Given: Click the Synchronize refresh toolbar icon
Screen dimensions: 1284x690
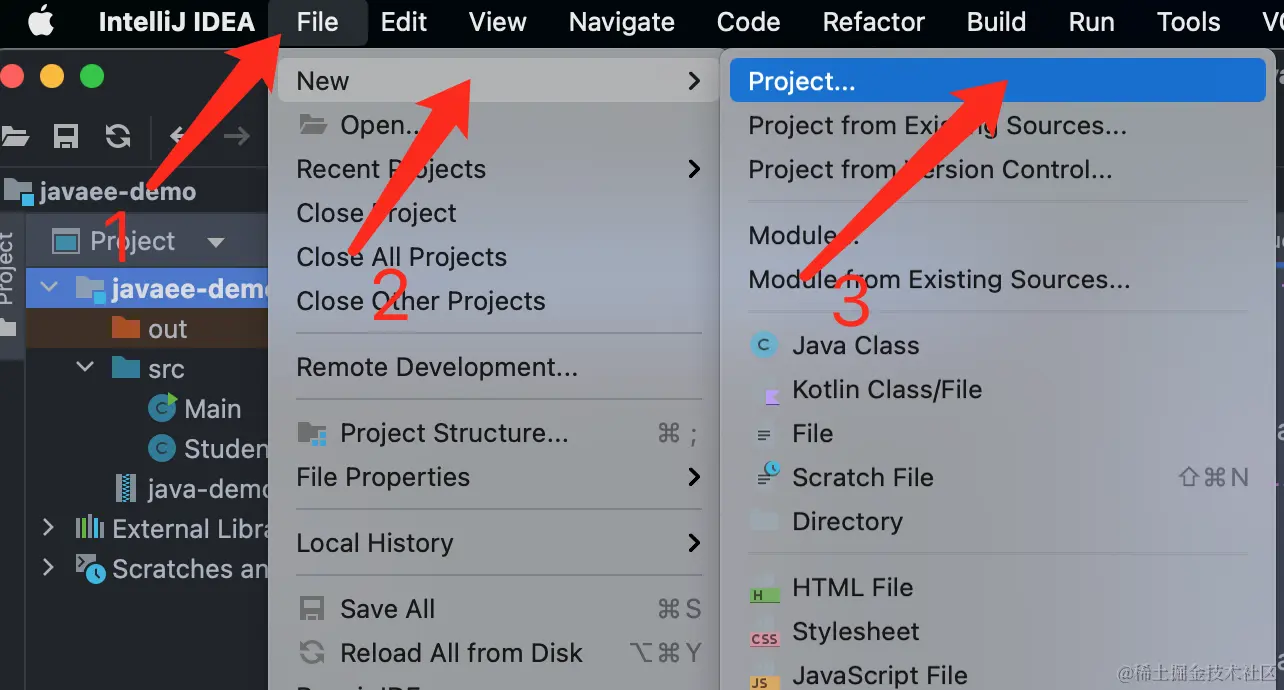Looking at the screenshot, I should click(117, 136).
